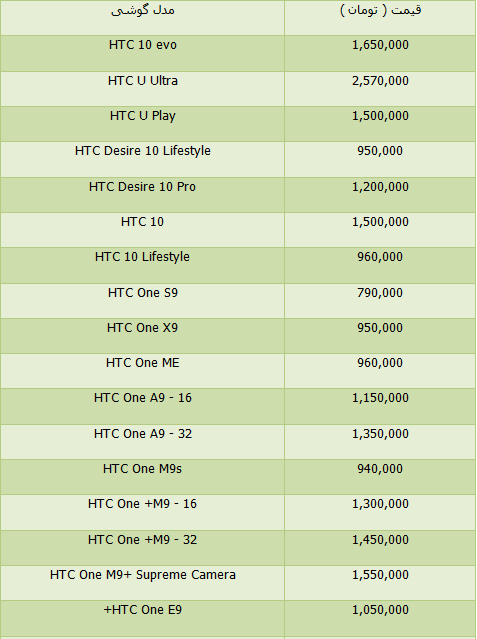Select the HTC U Play row label

click(x=143, y=116)
